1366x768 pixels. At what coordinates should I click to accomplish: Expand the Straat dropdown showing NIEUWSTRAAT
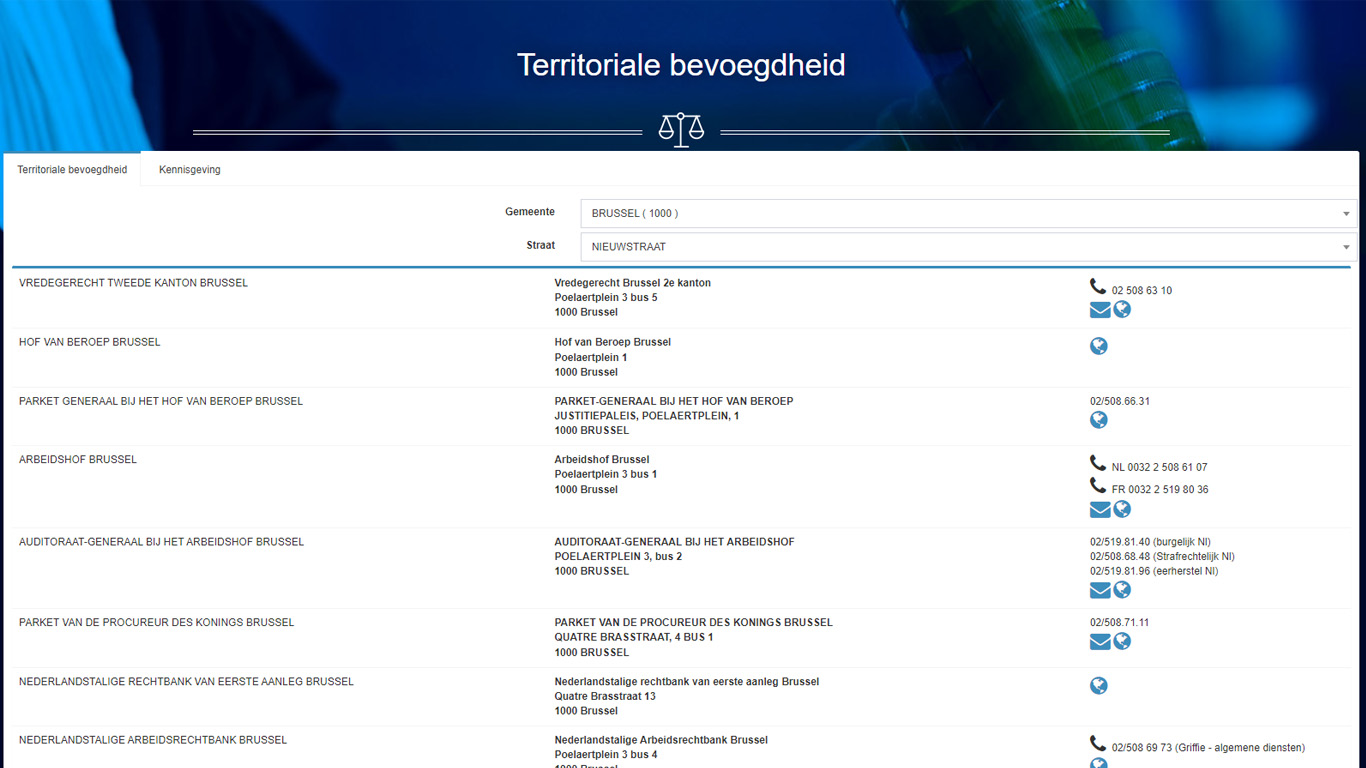click(x=968, y=247)
